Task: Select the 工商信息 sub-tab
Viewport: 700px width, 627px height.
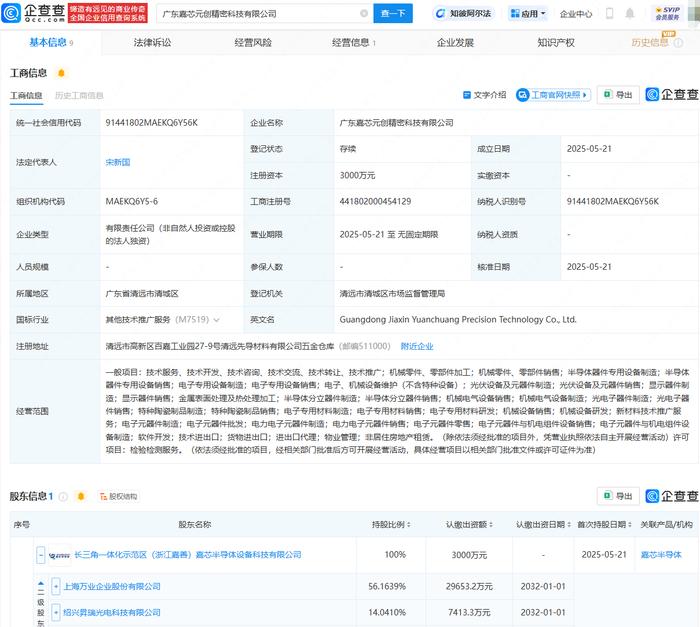Action: tap(26, 96)
